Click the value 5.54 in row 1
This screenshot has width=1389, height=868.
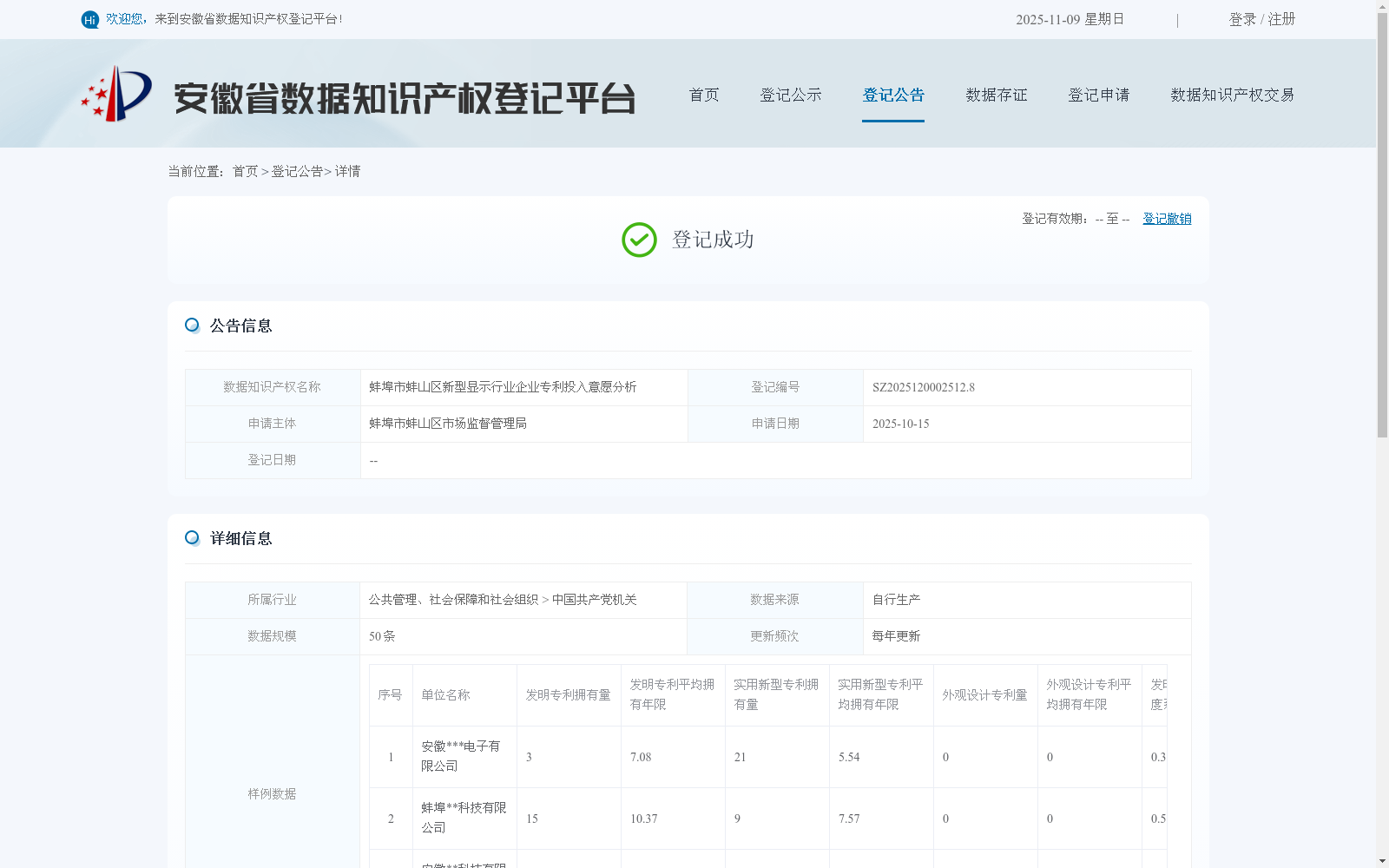pyautogui.click(x=849, y=758)
